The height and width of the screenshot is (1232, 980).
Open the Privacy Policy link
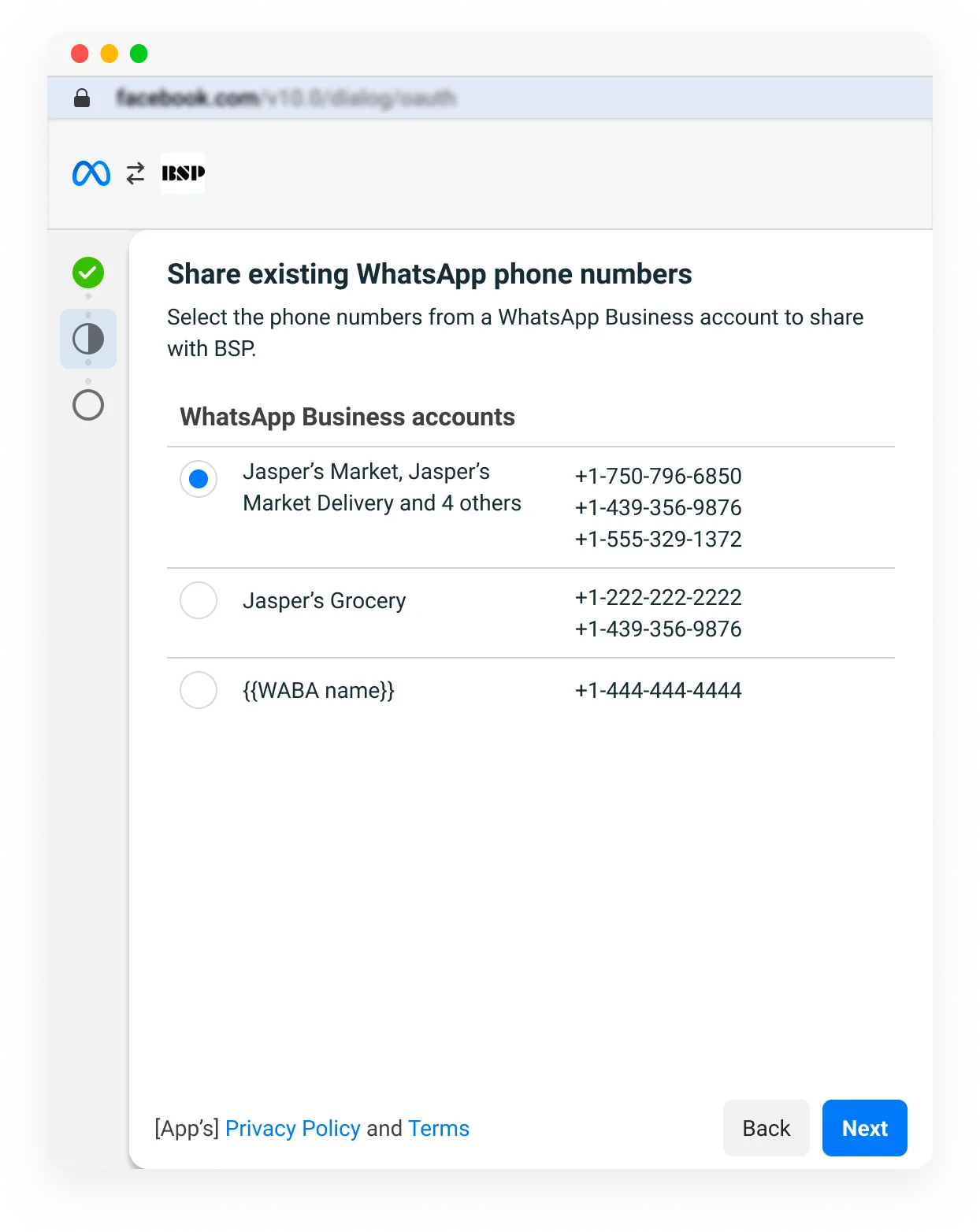click(292, 1128)
